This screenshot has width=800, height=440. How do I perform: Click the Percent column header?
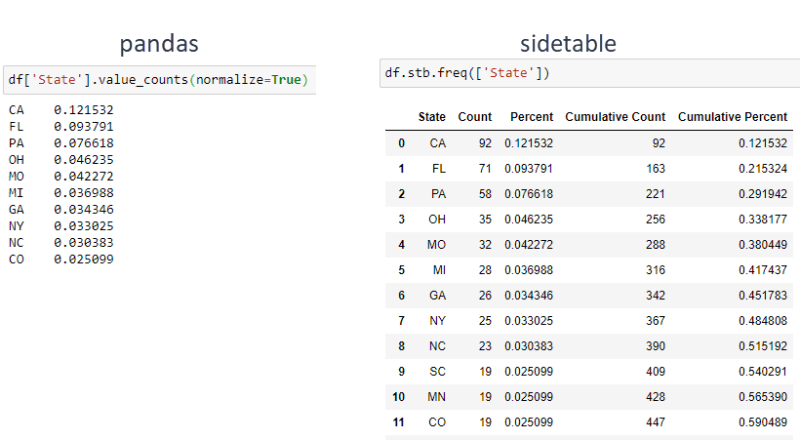pos(532,117)
